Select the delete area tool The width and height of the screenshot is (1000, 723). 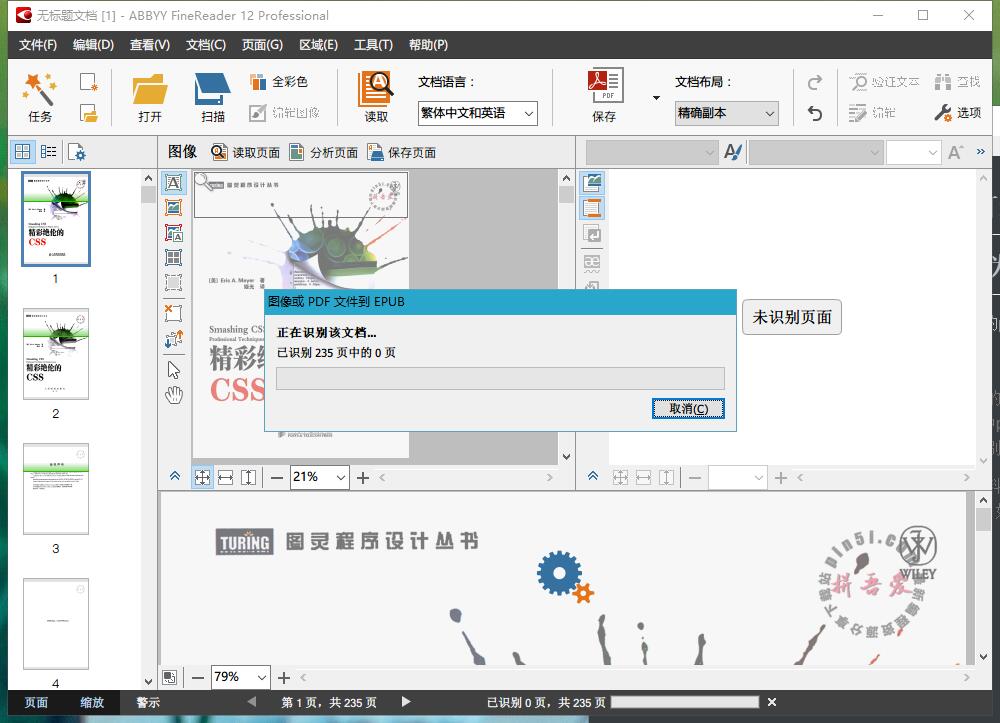pyautogui.click(x=173, y=312)
